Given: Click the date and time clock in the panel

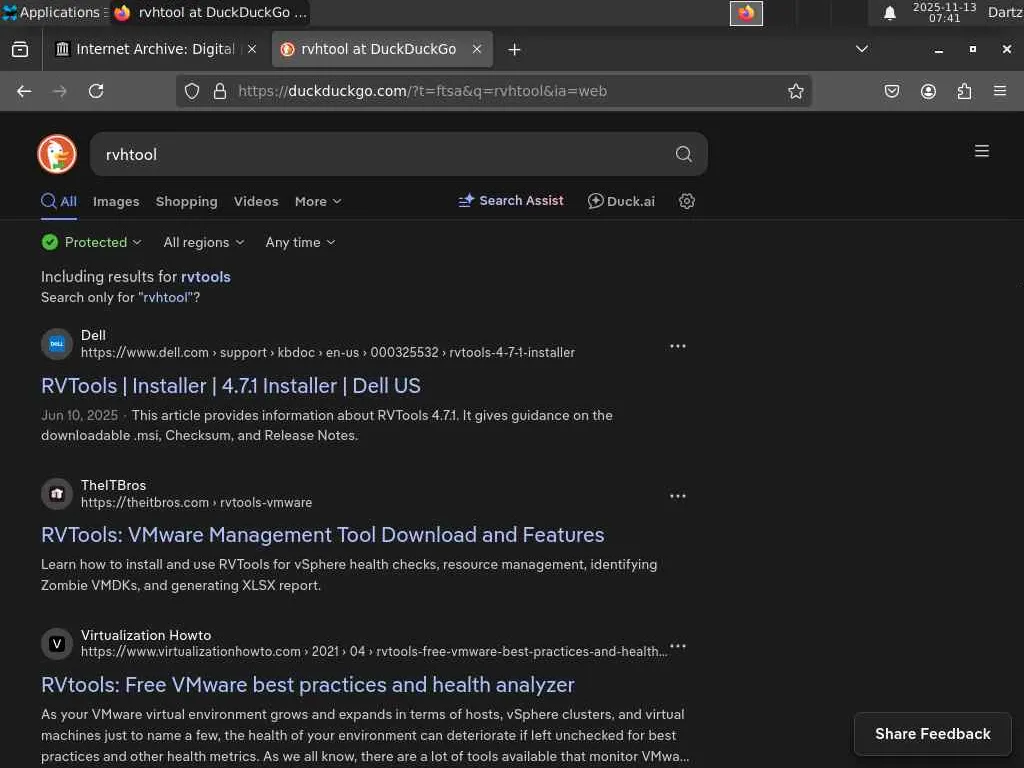Looking at the screenshot, I should pos(944,12).
